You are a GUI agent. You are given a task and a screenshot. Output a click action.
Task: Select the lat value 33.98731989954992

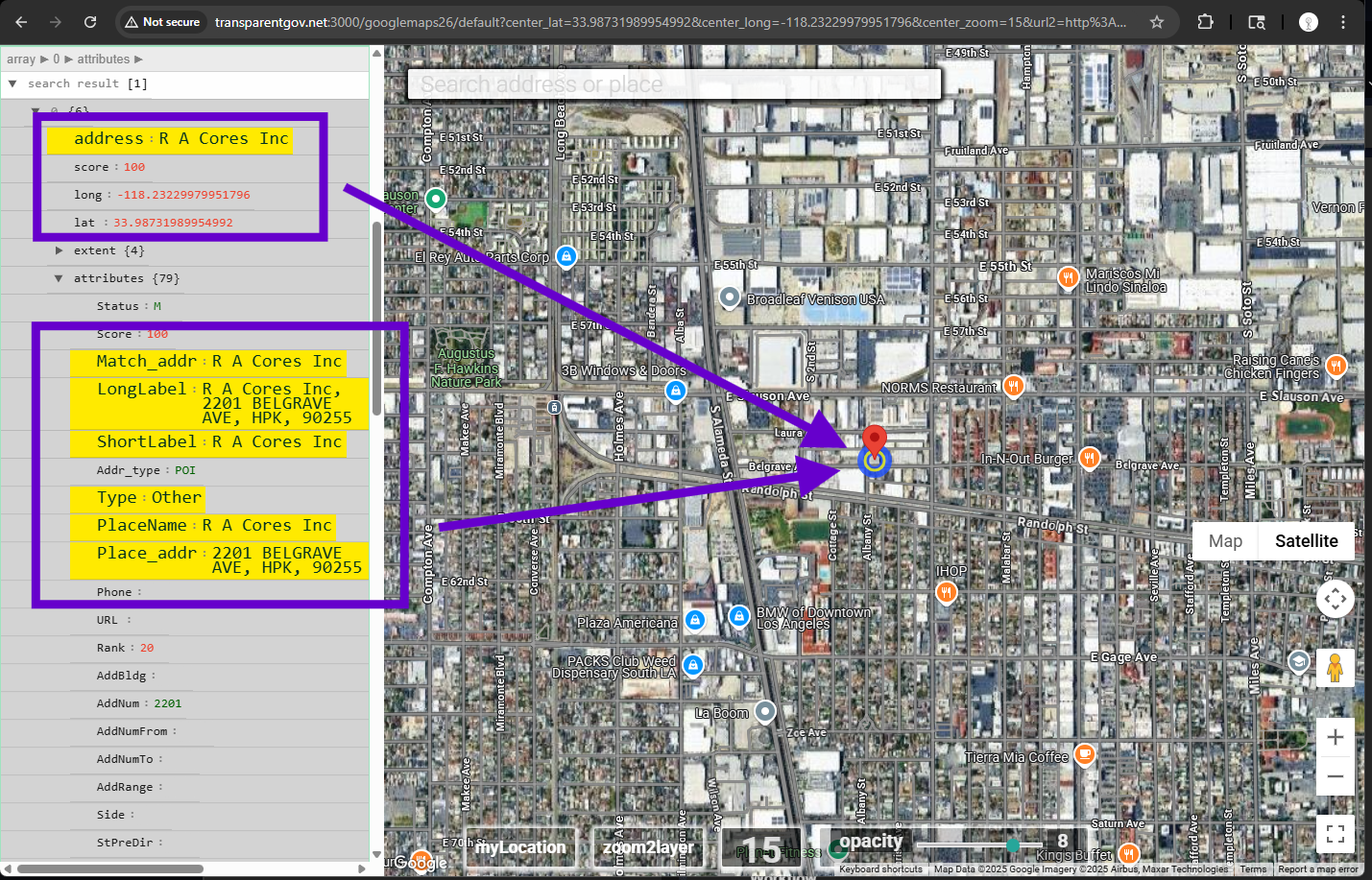(173, 223)
